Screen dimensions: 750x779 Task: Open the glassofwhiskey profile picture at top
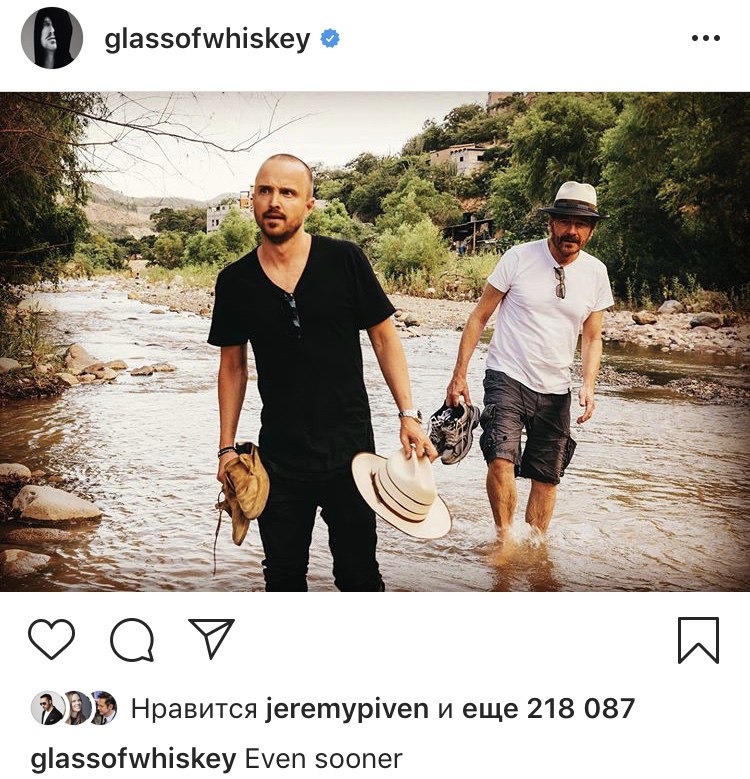pos(52,38)
